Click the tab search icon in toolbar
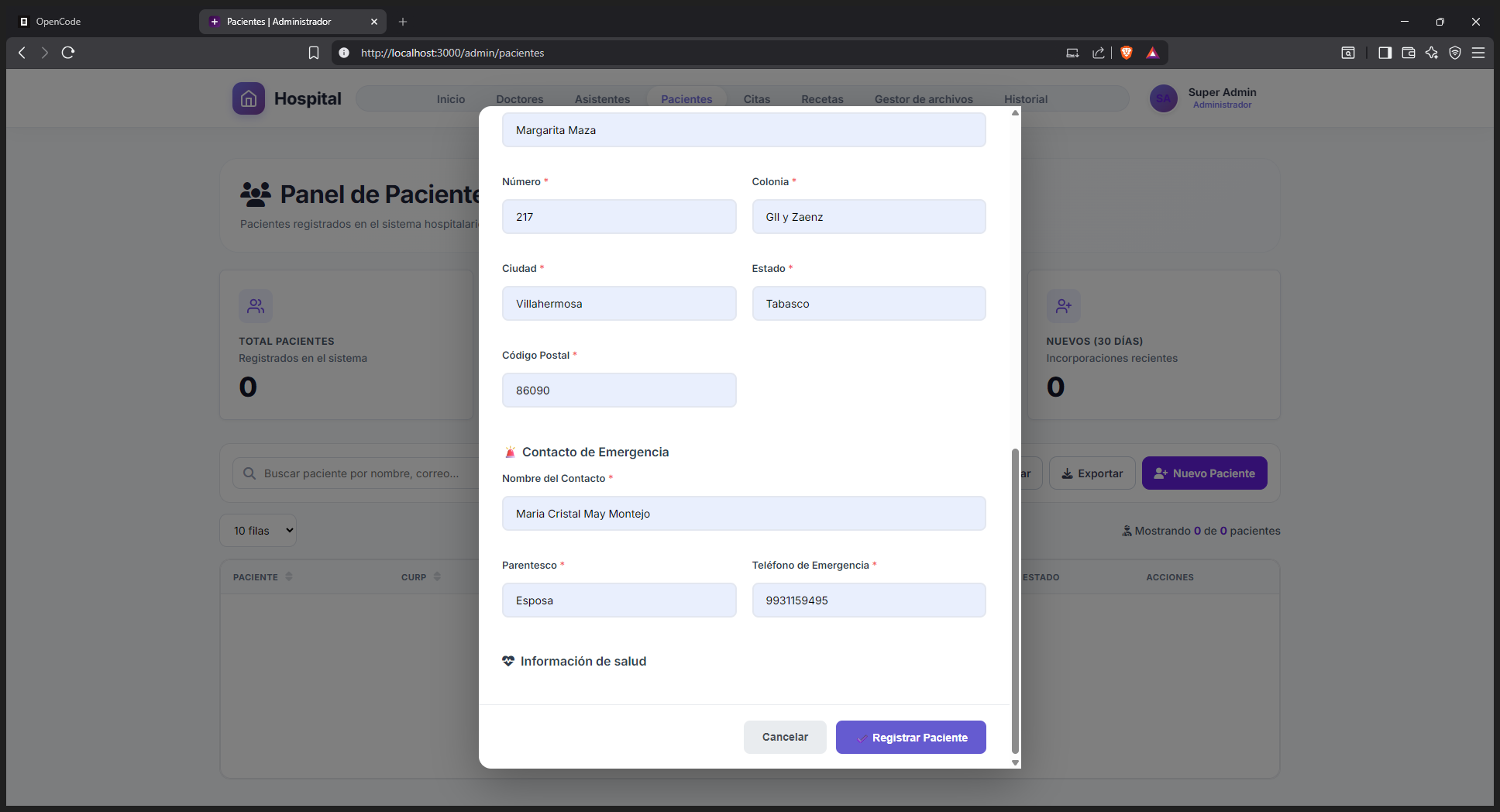 pos(1348,53)
